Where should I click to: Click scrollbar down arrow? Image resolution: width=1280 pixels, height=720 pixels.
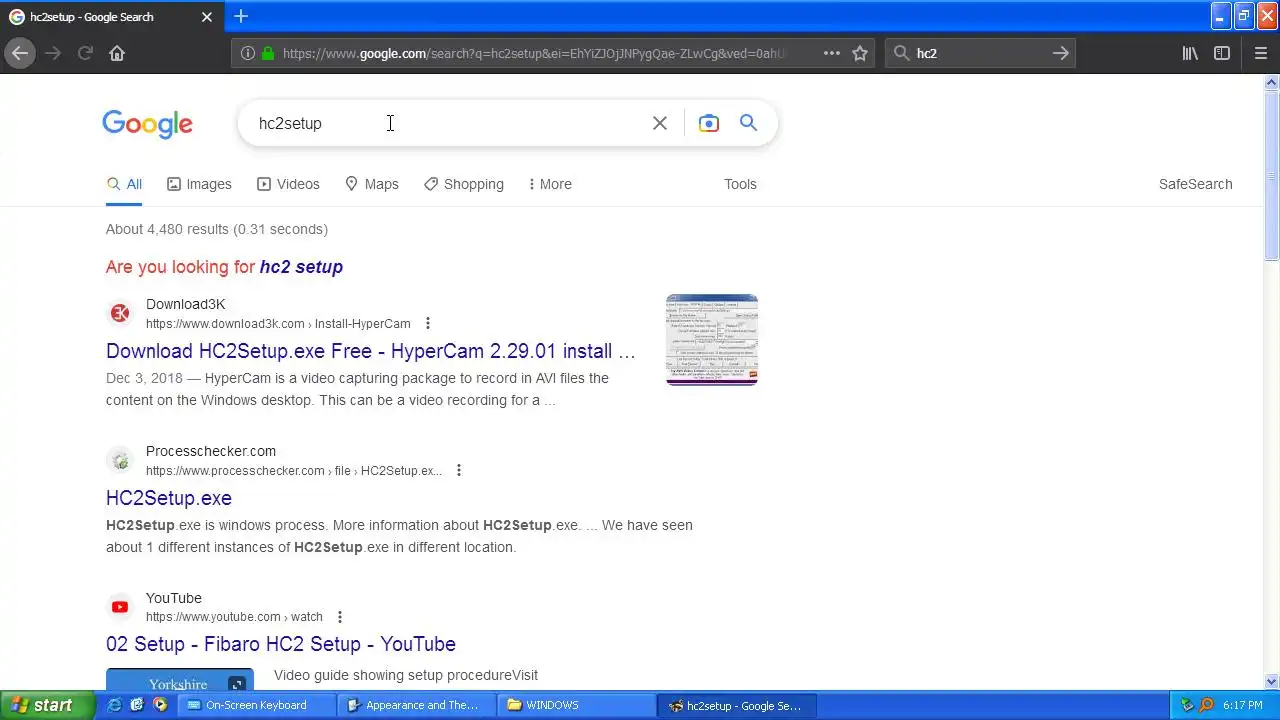[x=1272, y=682]
